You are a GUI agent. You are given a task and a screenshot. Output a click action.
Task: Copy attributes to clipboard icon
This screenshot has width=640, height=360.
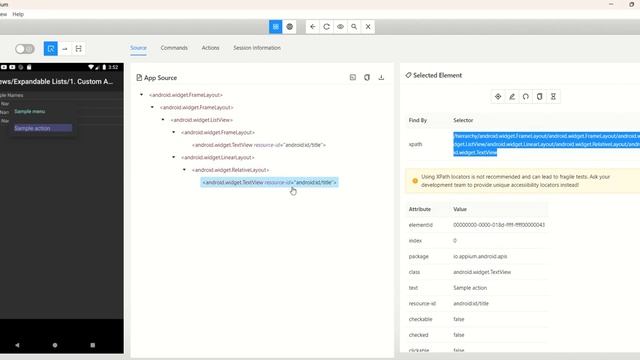(540, 97)
